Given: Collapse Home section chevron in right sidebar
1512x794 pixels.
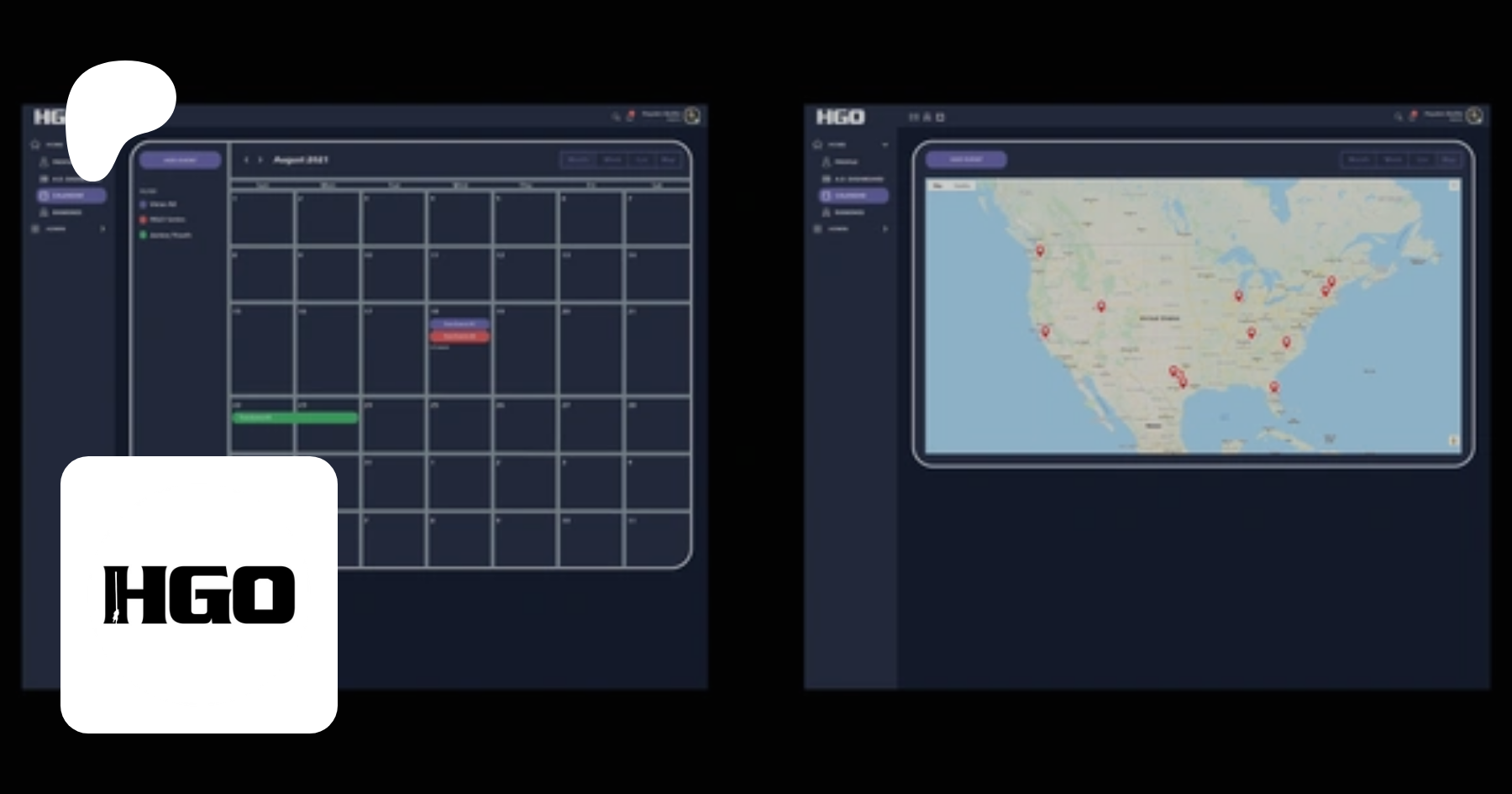Looking at the screenshot, I should pyautogui.click(x=885, y=145).
